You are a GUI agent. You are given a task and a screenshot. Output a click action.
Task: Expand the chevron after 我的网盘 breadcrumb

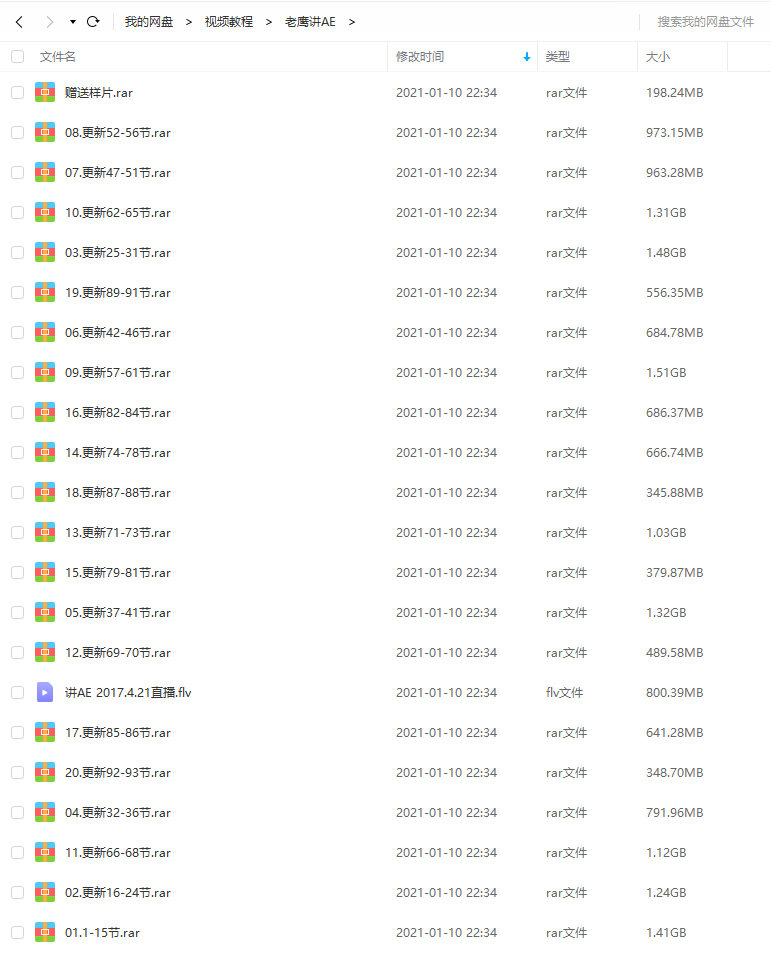(189, 22)
